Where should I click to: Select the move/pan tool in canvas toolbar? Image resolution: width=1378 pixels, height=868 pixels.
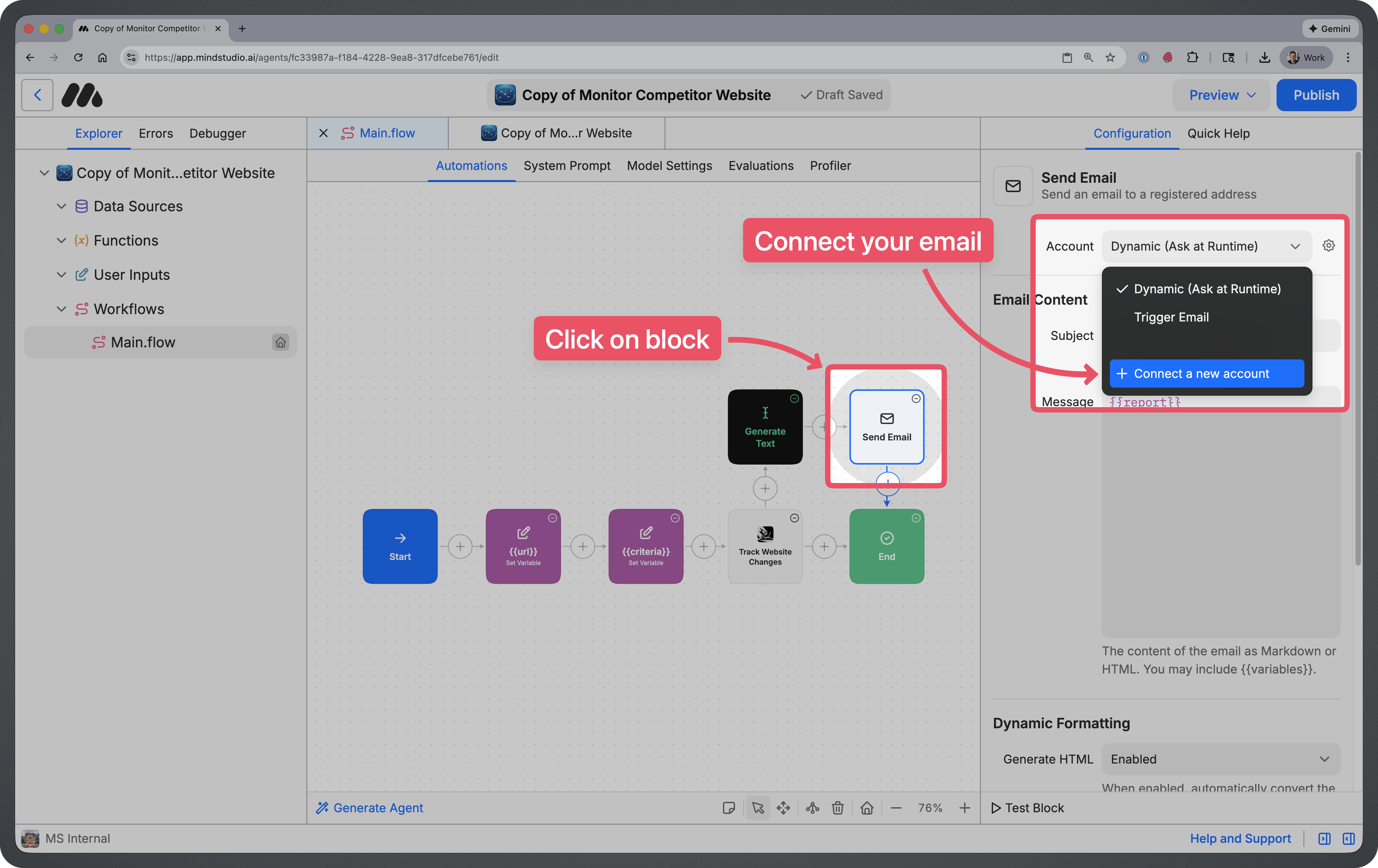click(783, 808)
